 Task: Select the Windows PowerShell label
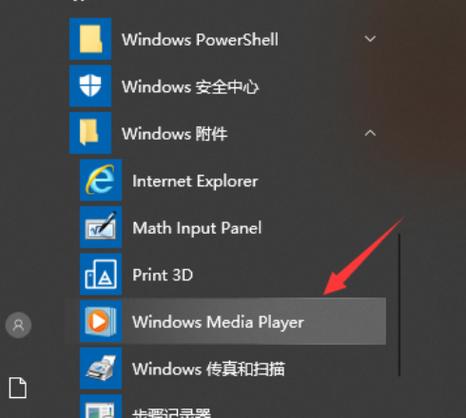coord(200,39)
